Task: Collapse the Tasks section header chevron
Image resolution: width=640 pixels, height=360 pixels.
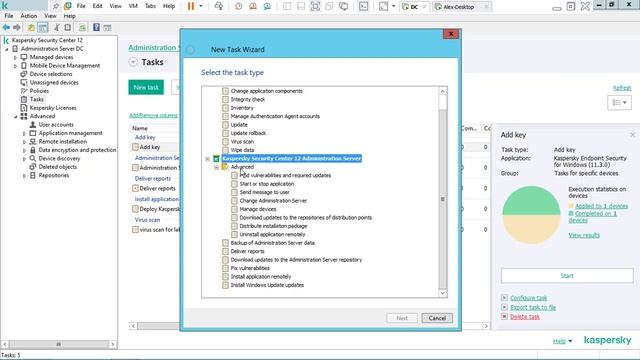Action: click(x=133, y=62)
